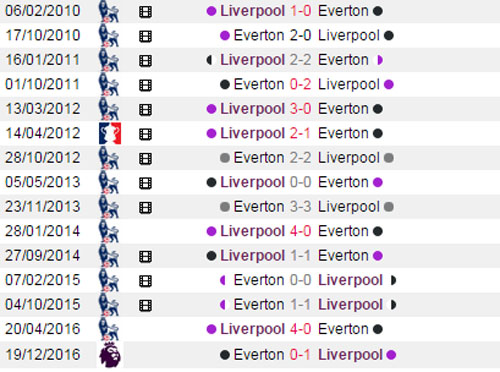Click film icon on 17/10/2010 row
Screen dimensions: 500x372
pyautogui.click(x=145, y=36)
